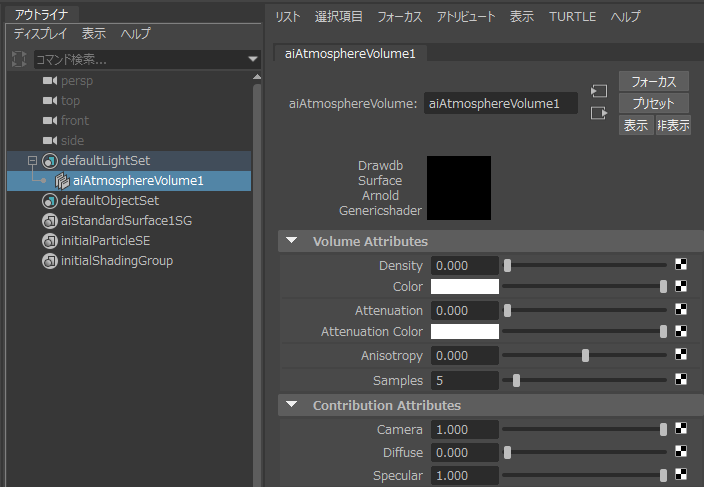
Task: Click the 表示 button below プリセット
Action: click(636, 125)
